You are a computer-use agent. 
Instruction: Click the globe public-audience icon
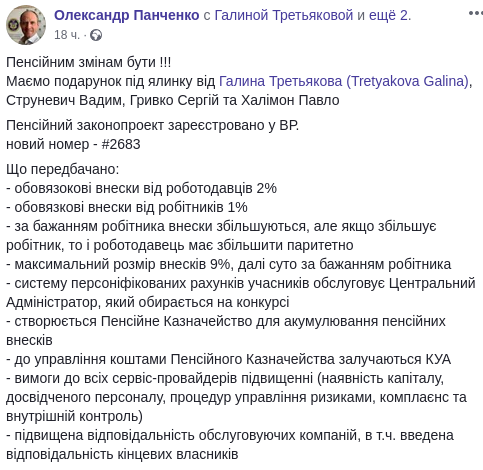96,35
